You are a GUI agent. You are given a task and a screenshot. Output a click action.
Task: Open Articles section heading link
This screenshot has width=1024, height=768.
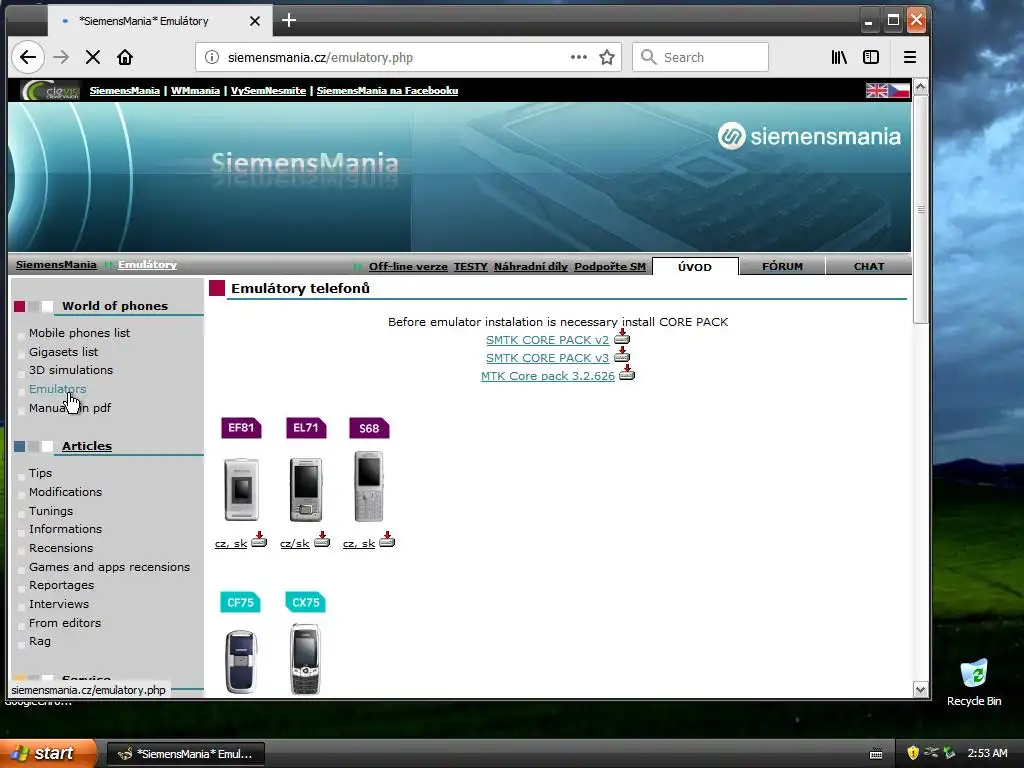pyautogui.click(x=87, y=446)
